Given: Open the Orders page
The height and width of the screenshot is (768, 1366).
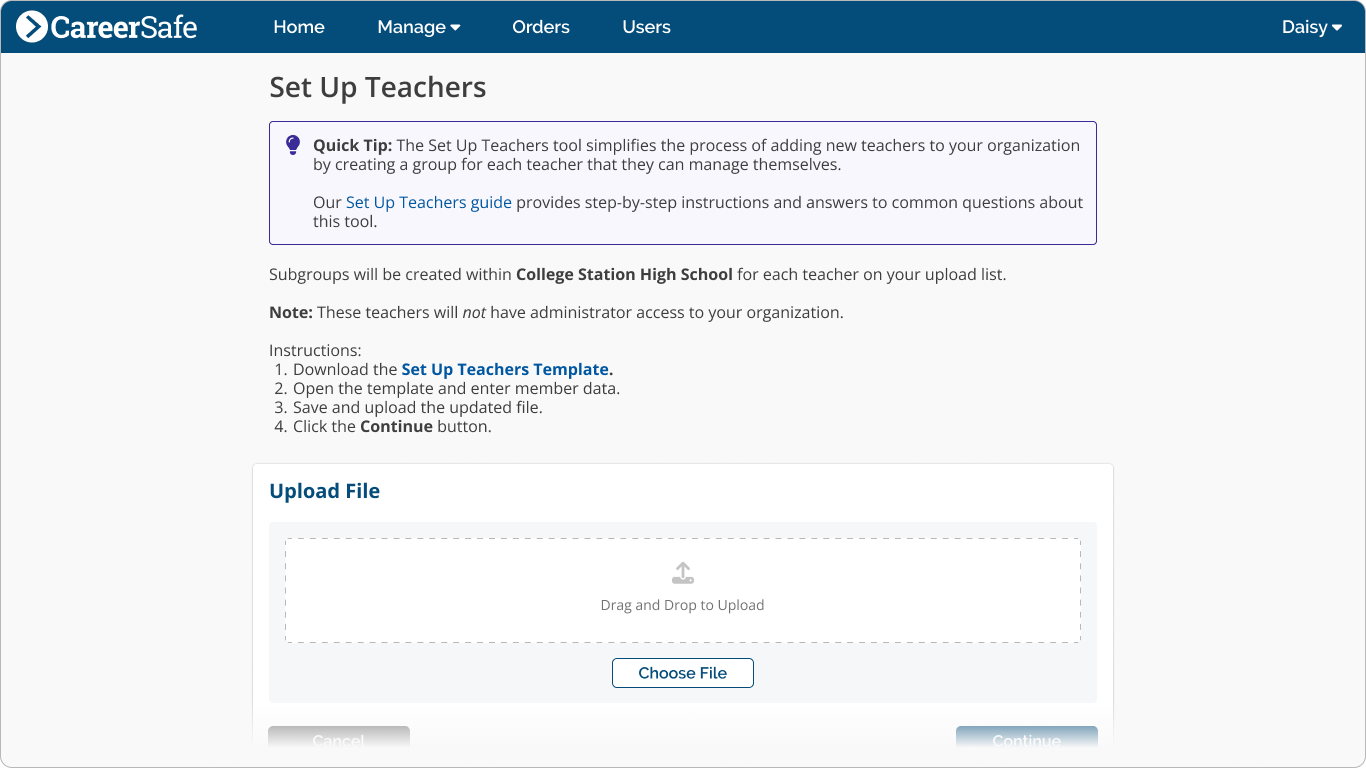Looking at the screenshot, I should tap(541, 27).
